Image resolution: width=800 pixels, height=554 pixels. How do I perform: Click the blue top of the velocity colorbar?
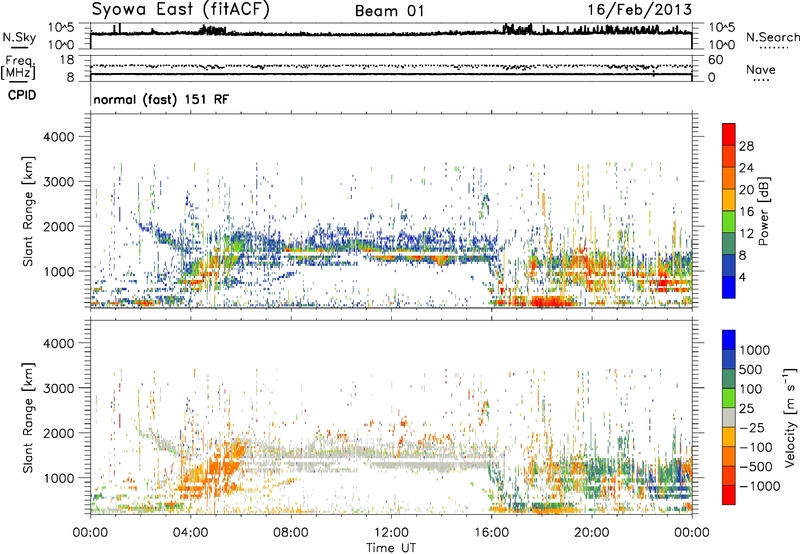pyautogui.click(x=729, y=340)
